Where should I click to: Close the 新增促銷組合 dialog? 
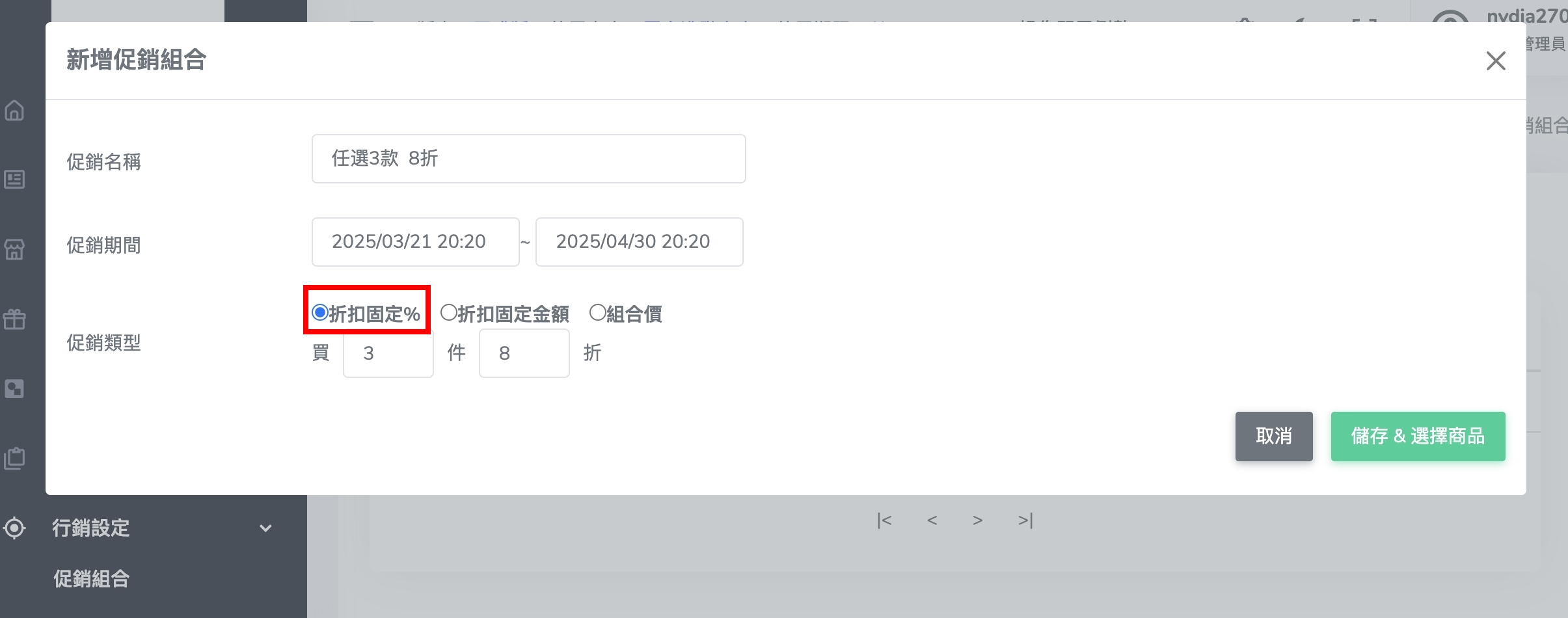[x=1496, y=61]
